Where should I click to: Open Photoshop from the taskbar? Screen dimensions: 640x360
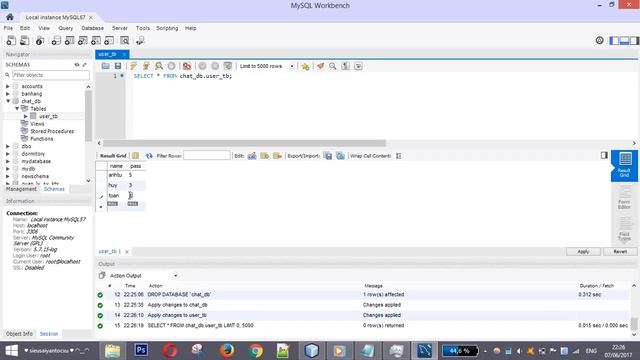click(141, 351)
